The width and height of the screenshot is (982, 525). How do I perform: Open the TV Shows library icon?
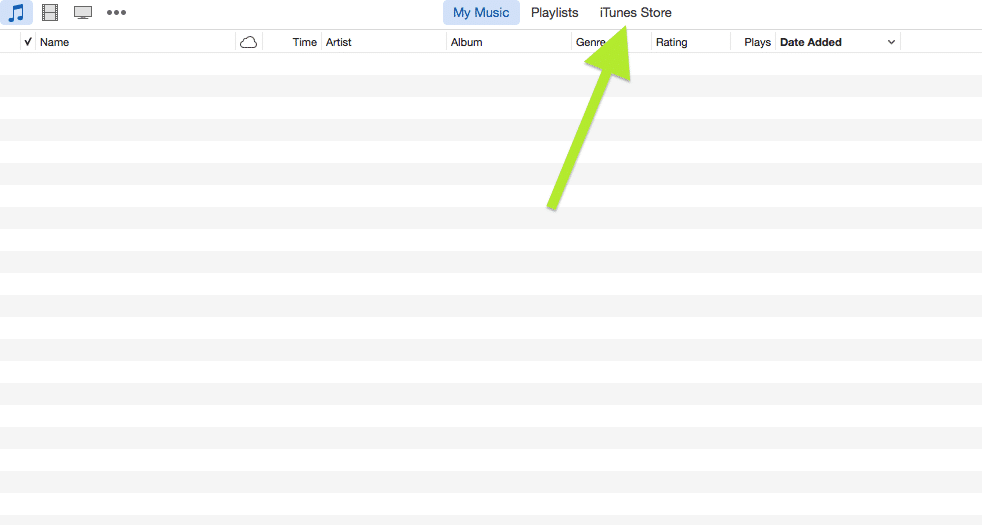pos(83,12)
